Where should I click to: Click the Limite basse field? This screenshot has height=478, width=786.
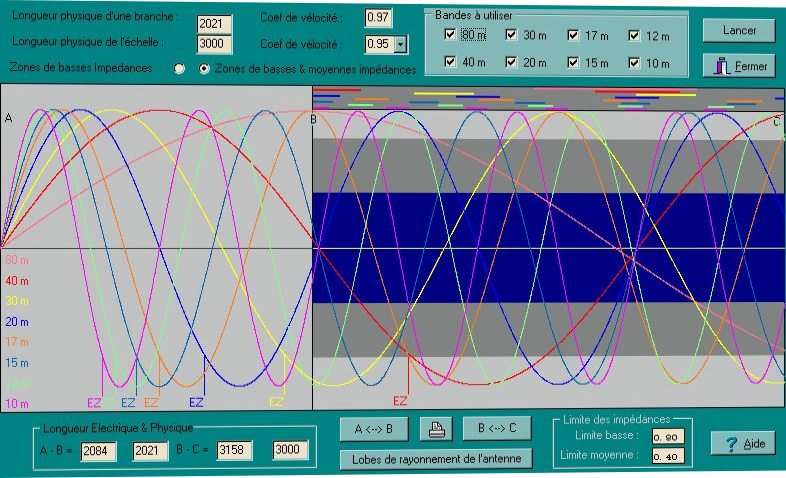point(668,437)
